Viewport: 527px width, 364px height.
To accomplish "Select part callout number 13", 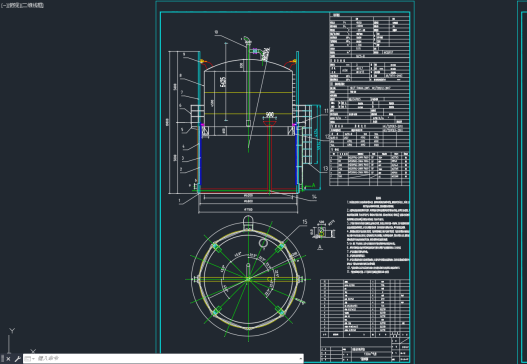I will (325, 169).
